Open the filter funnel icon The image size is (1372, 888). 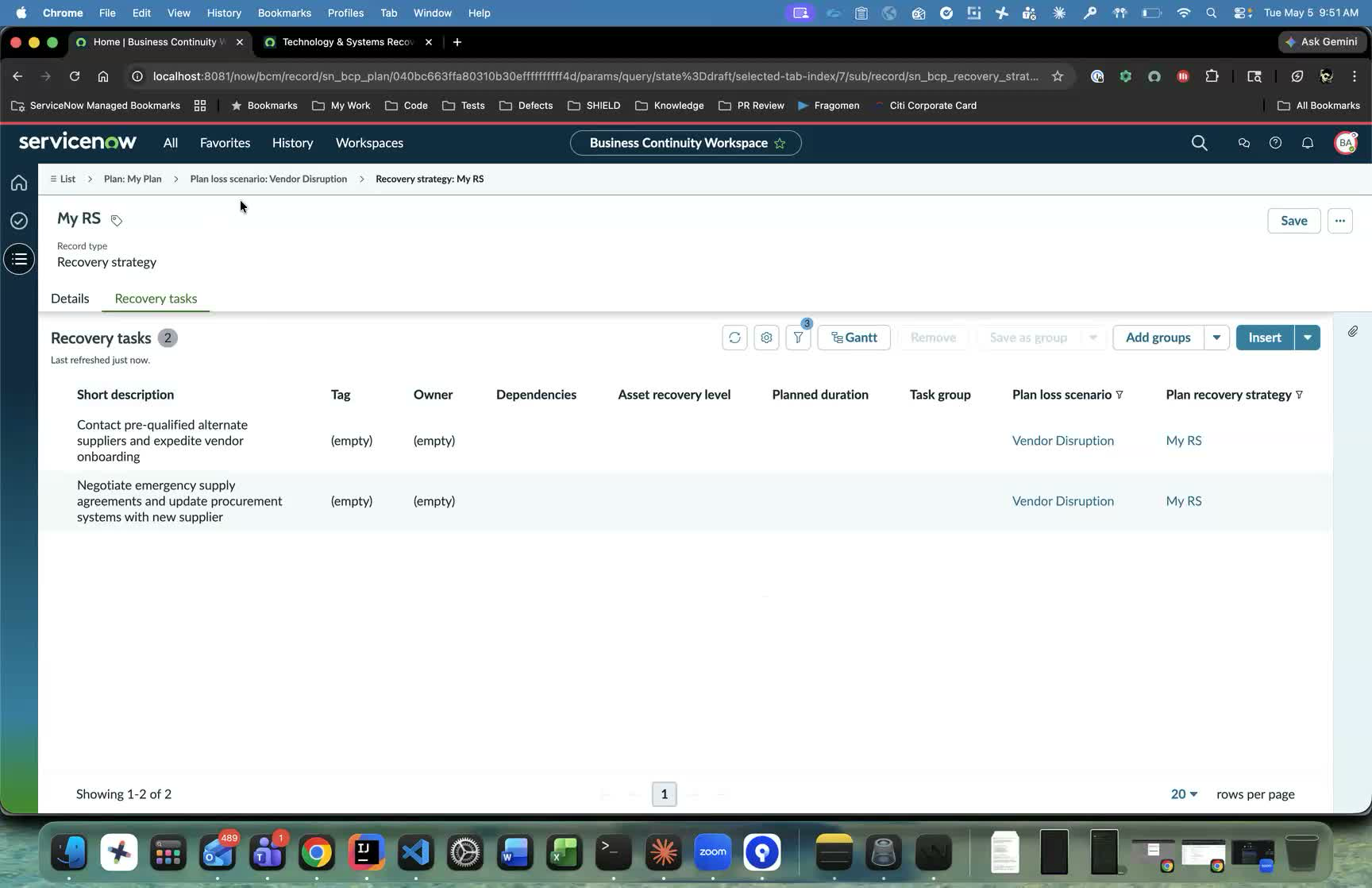[798, 338]
